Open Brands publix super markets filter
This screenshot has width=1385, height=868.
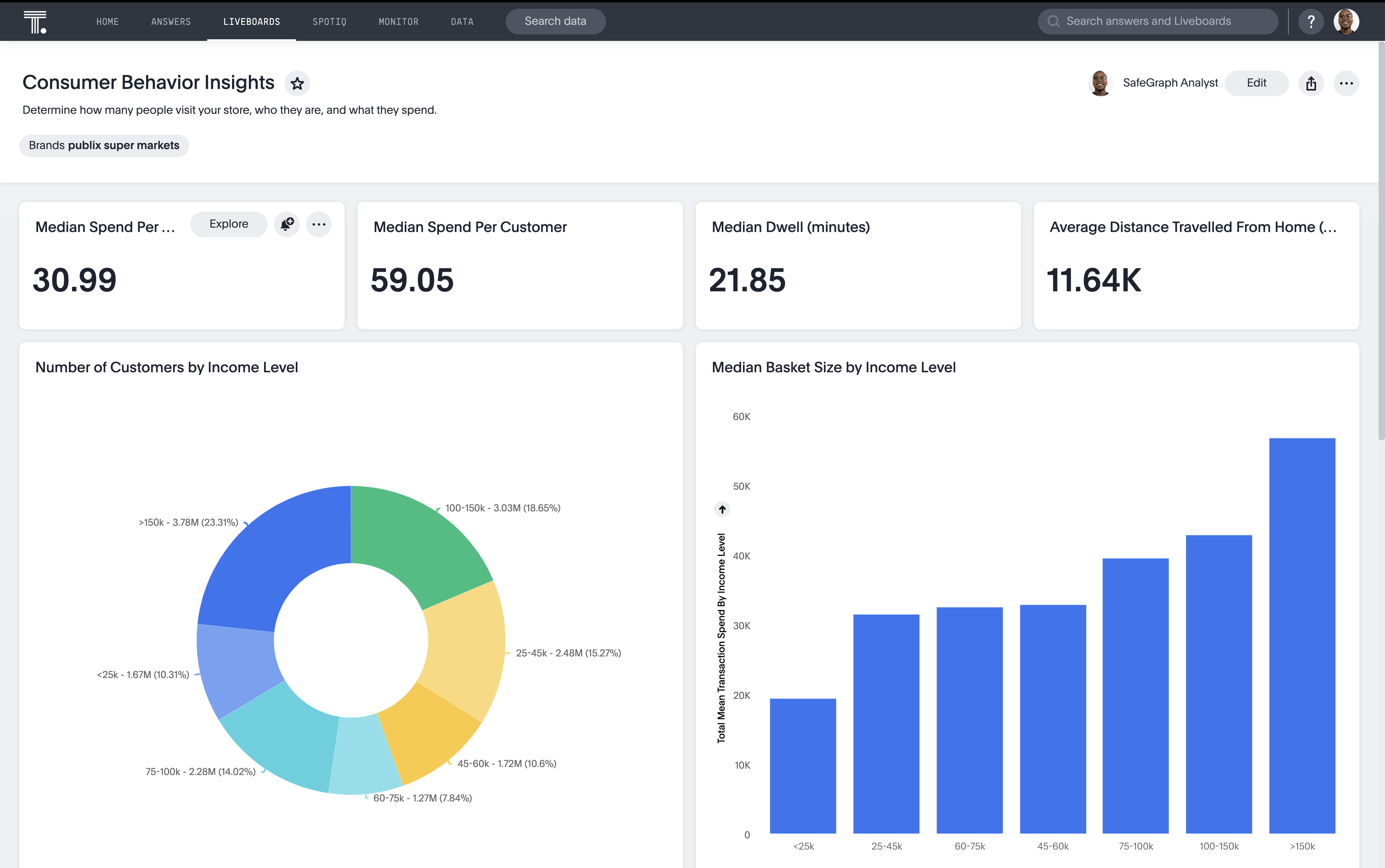104,145
